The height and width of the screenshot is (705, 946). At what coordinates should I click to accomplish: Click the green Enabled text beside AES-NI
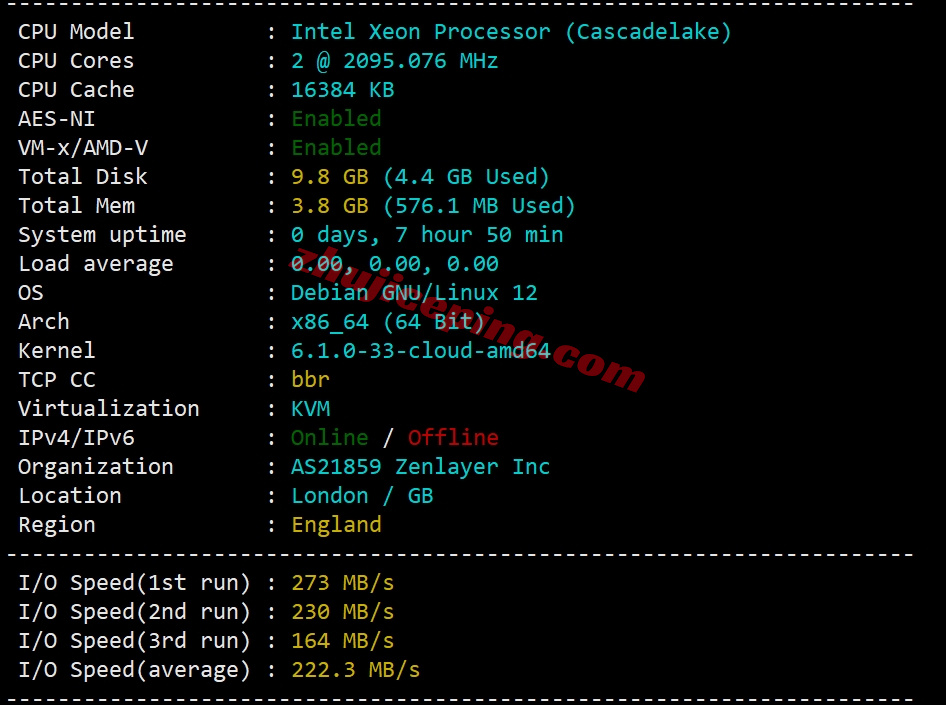(336, 119)
